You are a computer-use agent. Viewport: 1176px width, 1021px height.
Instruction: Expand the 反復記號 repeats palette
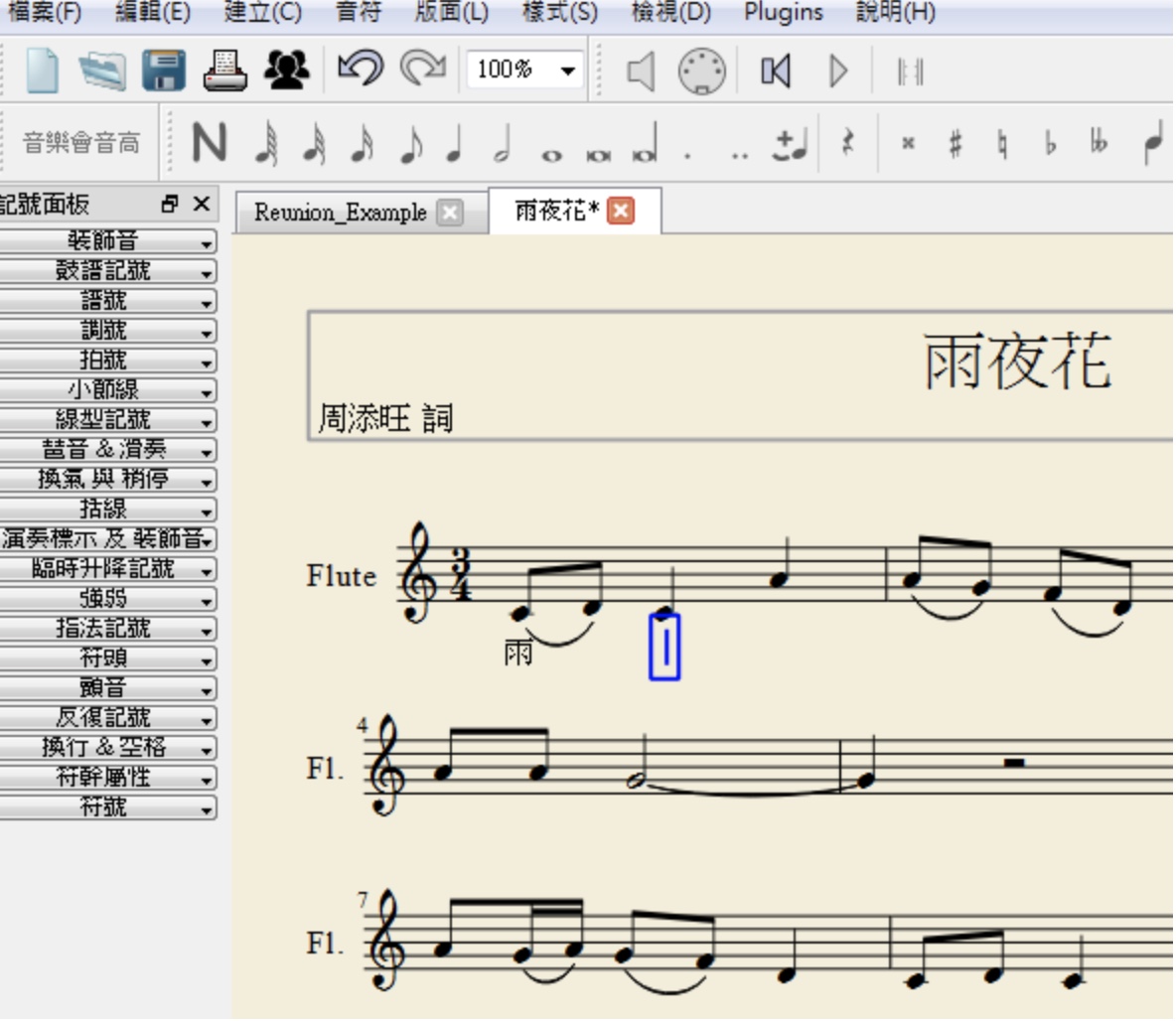point(107,718)
